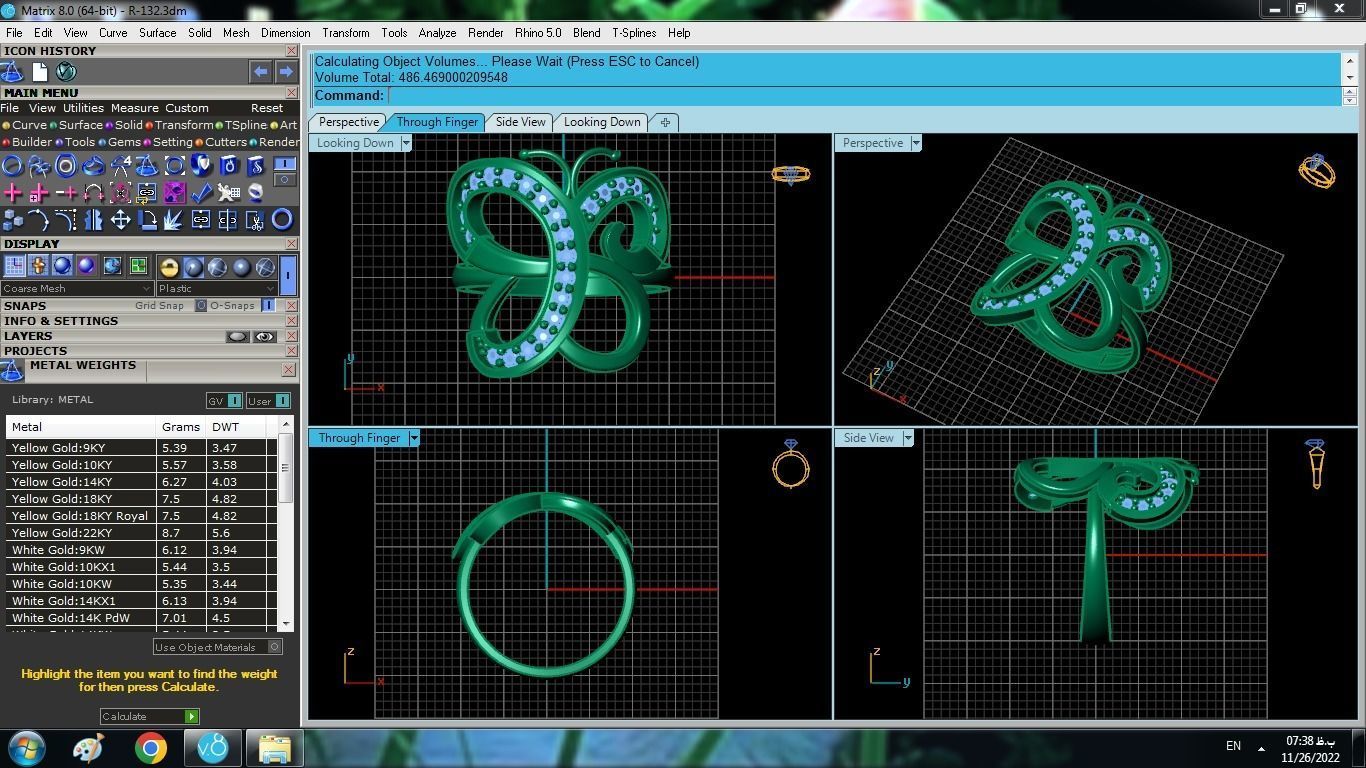Open Side View viewport dropdown arrow
1366x768 pixels.
point(908,438)
